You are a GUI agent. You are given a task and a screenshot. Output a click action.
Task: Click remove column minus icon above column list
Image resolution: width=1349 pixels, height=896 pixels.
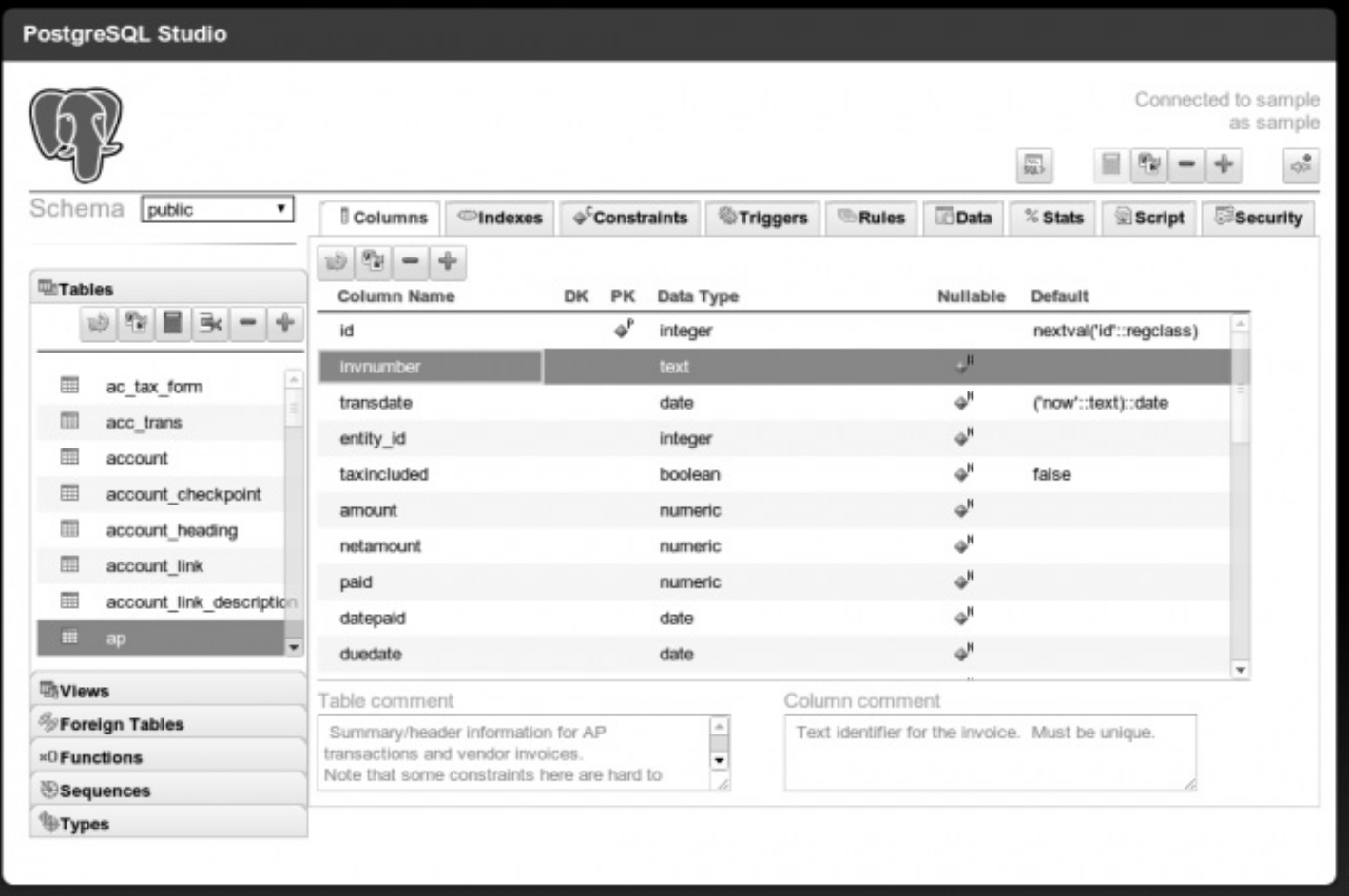[411, 261]
